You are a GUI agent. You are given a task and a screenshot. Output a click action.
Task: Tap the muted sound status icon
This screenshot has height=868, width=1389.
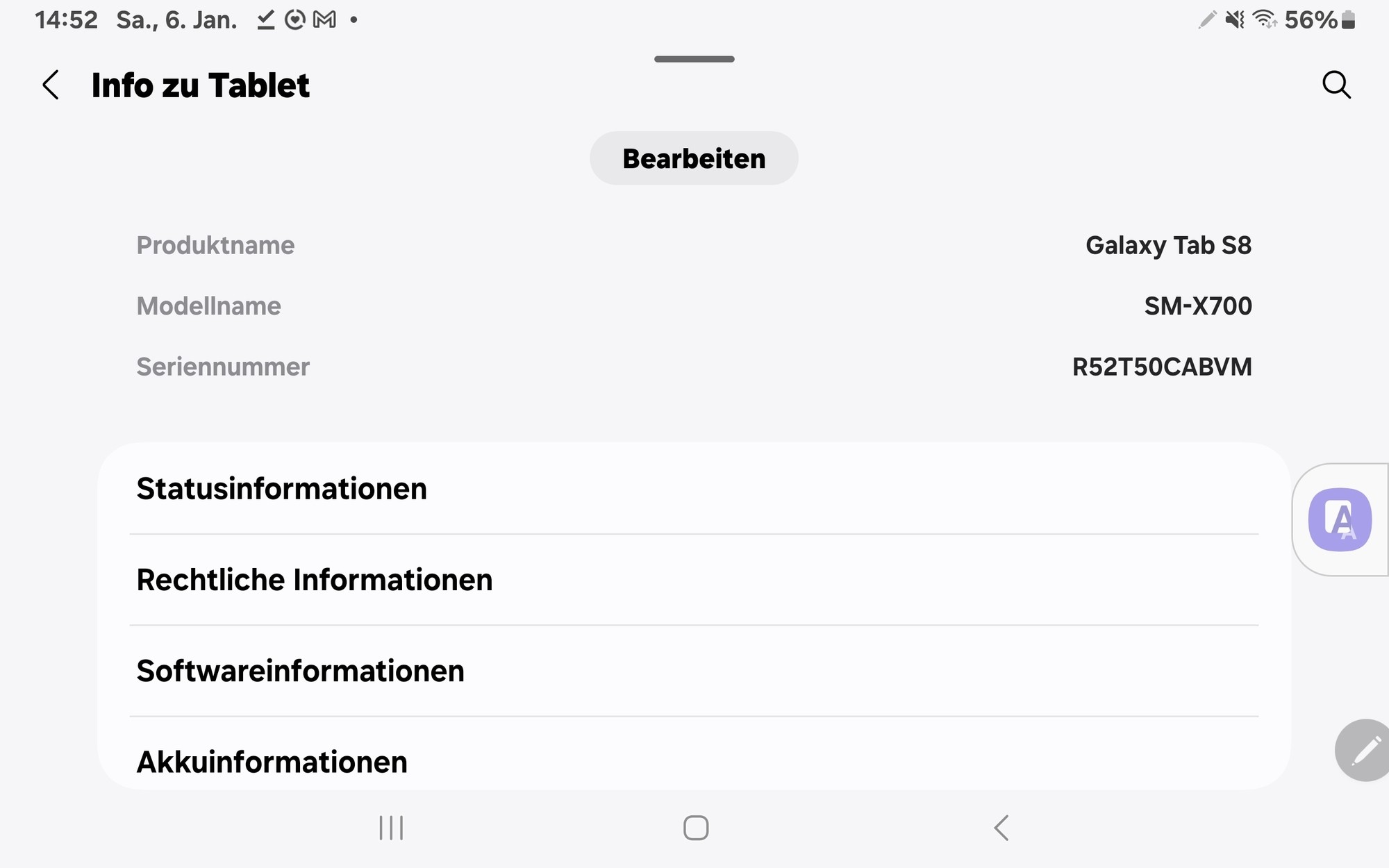1234,19
